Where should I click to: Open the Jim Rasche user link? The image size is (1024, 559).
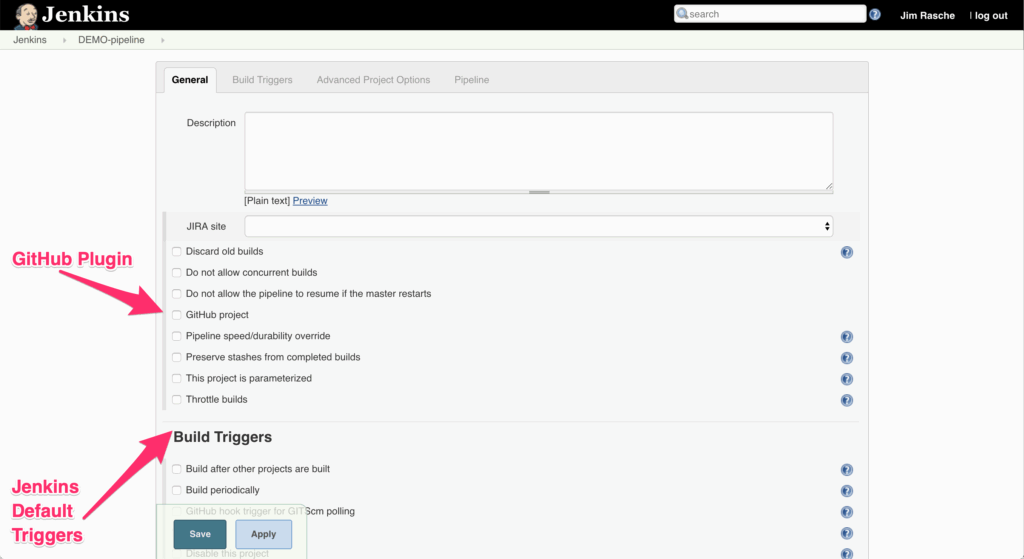[927, 16]
